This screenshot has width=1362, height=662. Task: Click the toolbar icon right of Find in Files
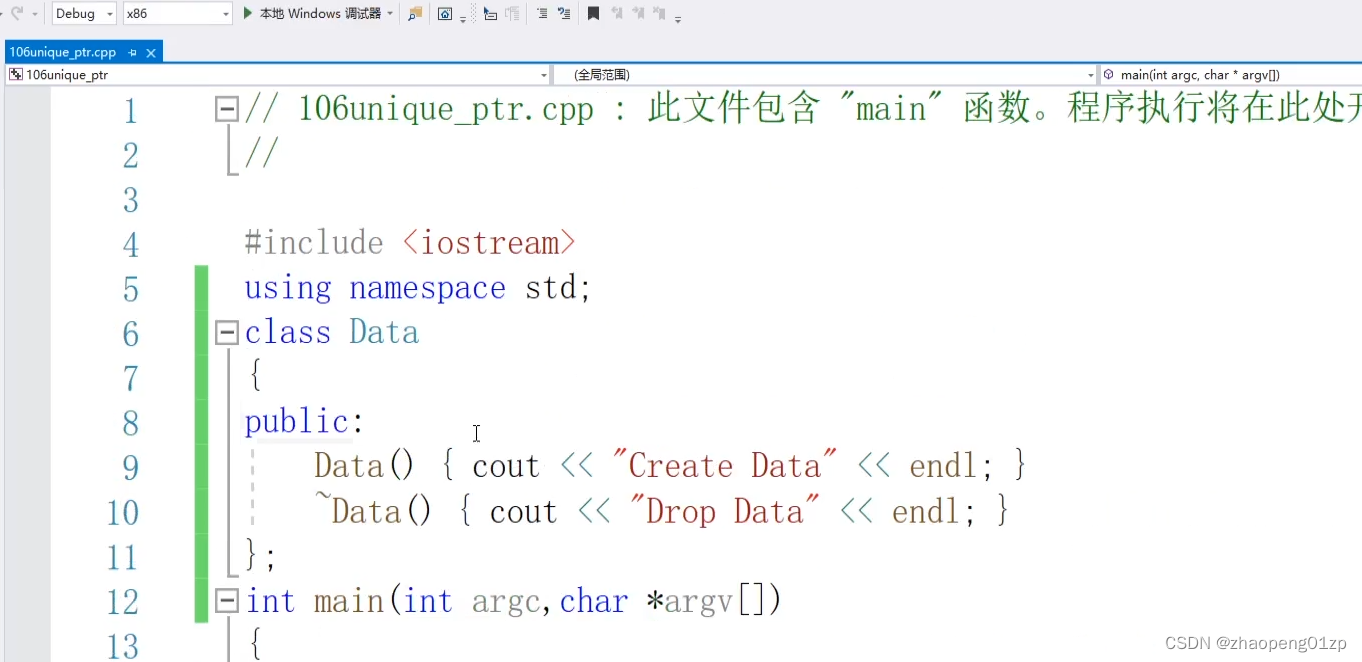[x=445, y=13]
